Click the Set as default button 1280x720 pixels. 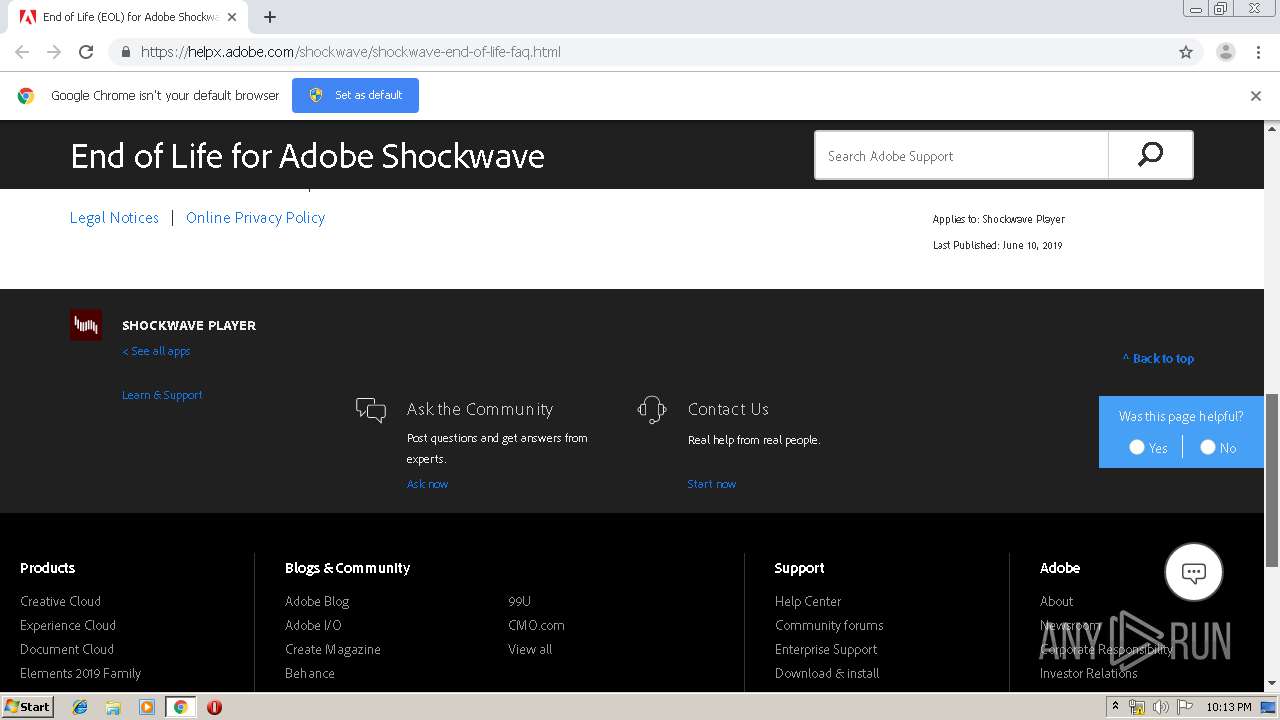pyautogui.click(x=355, y=95)
